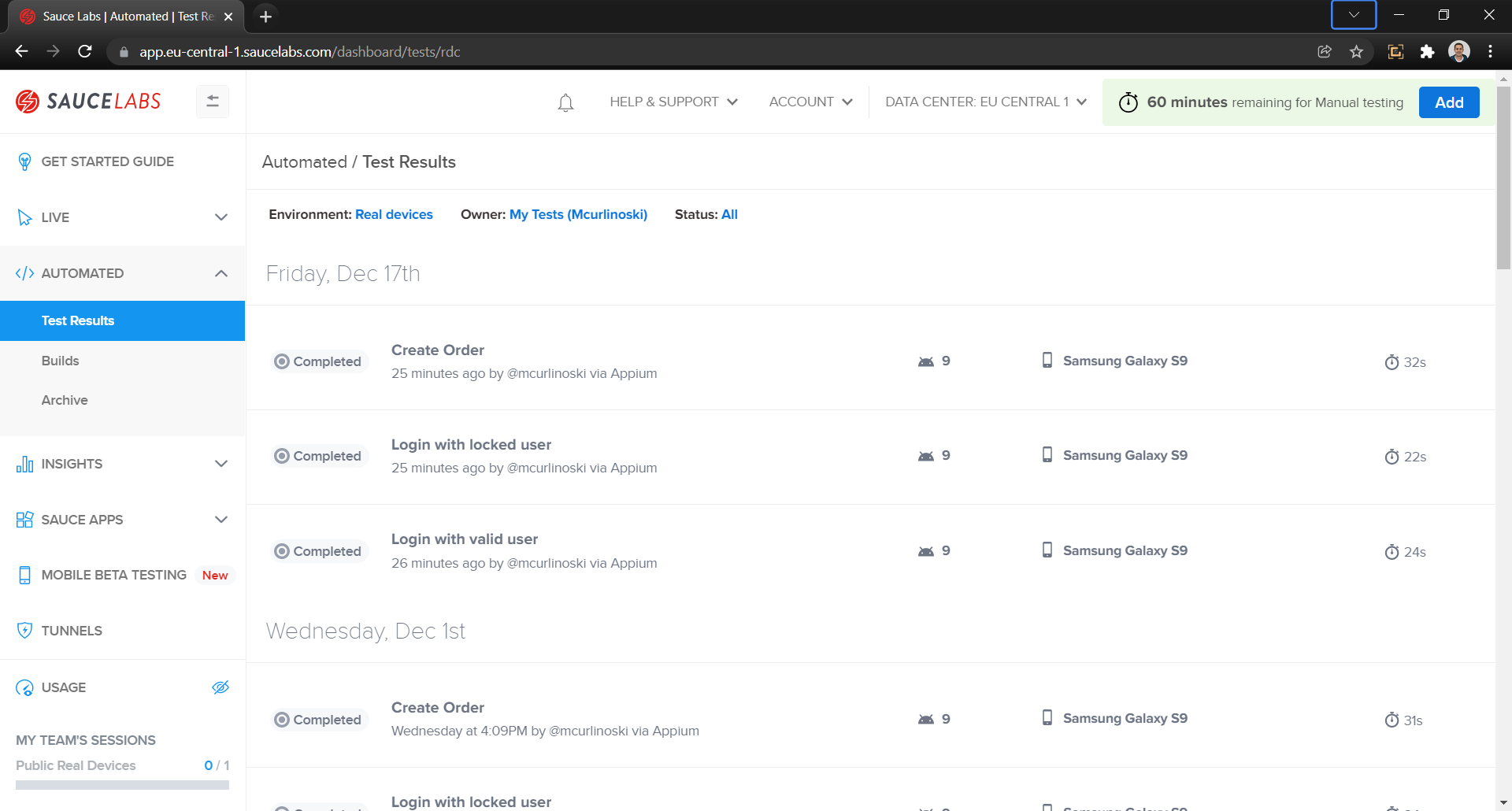The height and width of the screenshot is (811, 1512).
Task: Click the browser address bar
Action: point(709,51)
